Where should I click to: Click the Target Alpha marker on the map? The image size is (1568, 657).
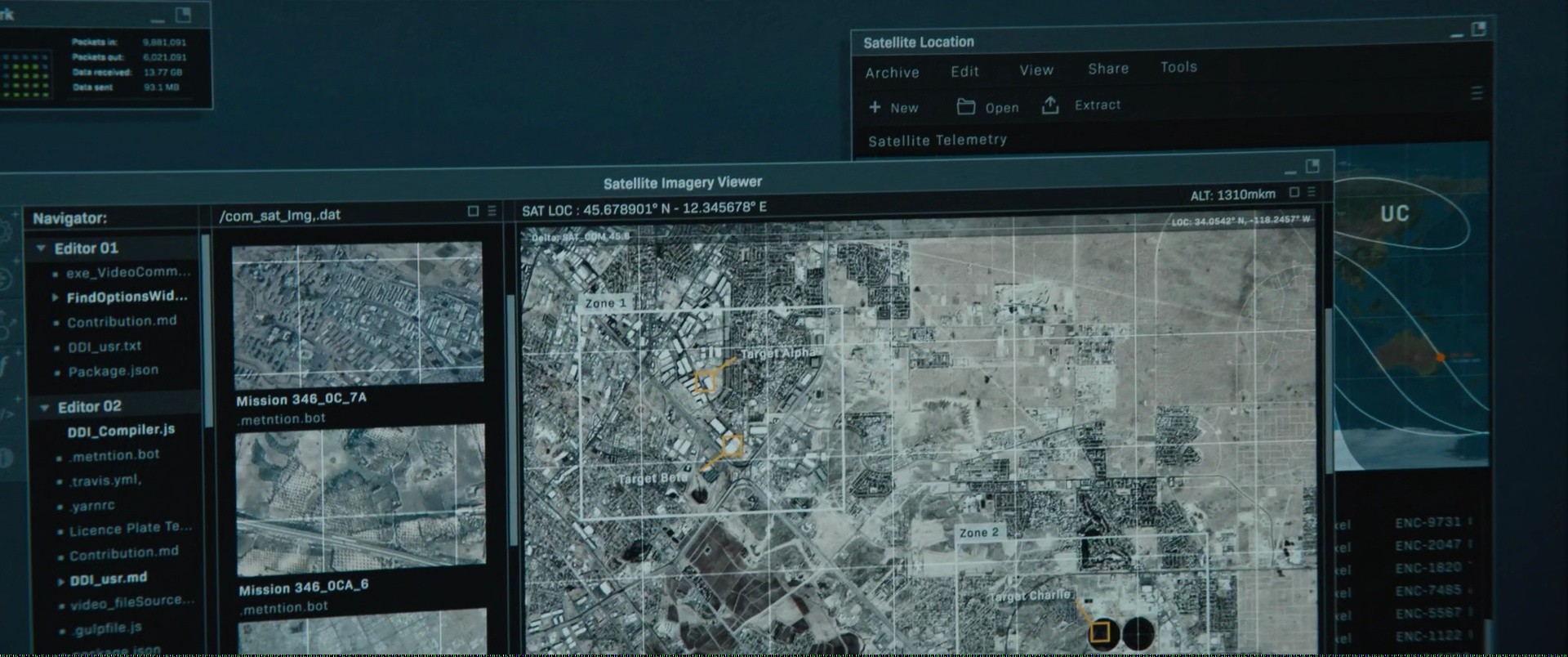click(x=705, y=381)
